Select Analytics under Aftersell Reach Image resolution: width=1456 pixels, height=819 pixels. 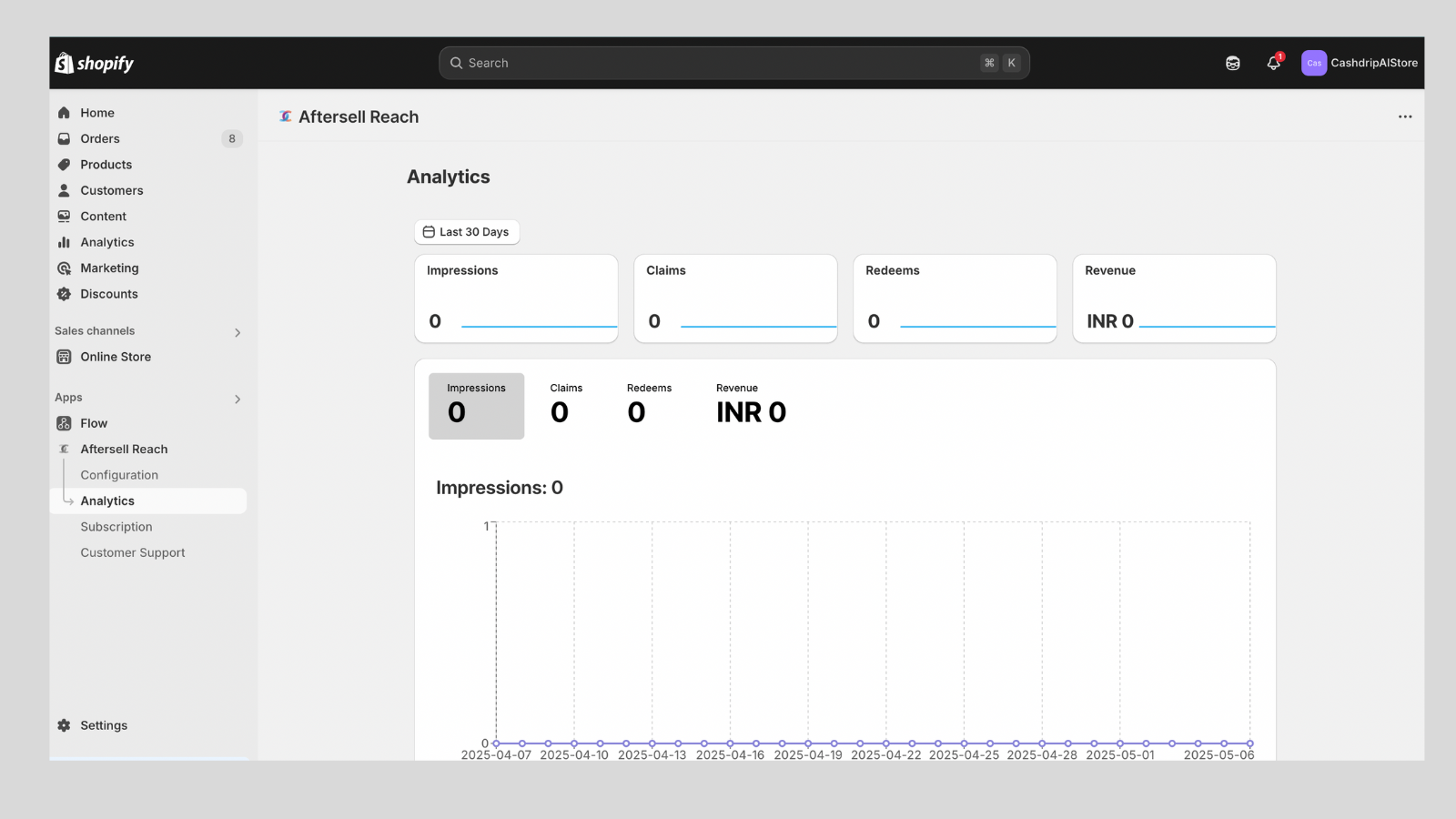(148, 501)
